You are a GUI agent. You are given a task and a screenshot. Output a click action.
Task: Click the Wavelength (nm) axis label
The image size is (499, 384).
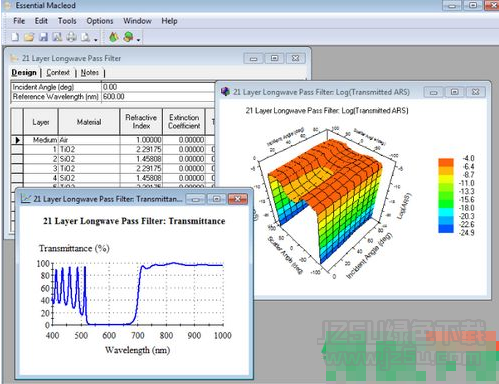click(x=137, y=350)
